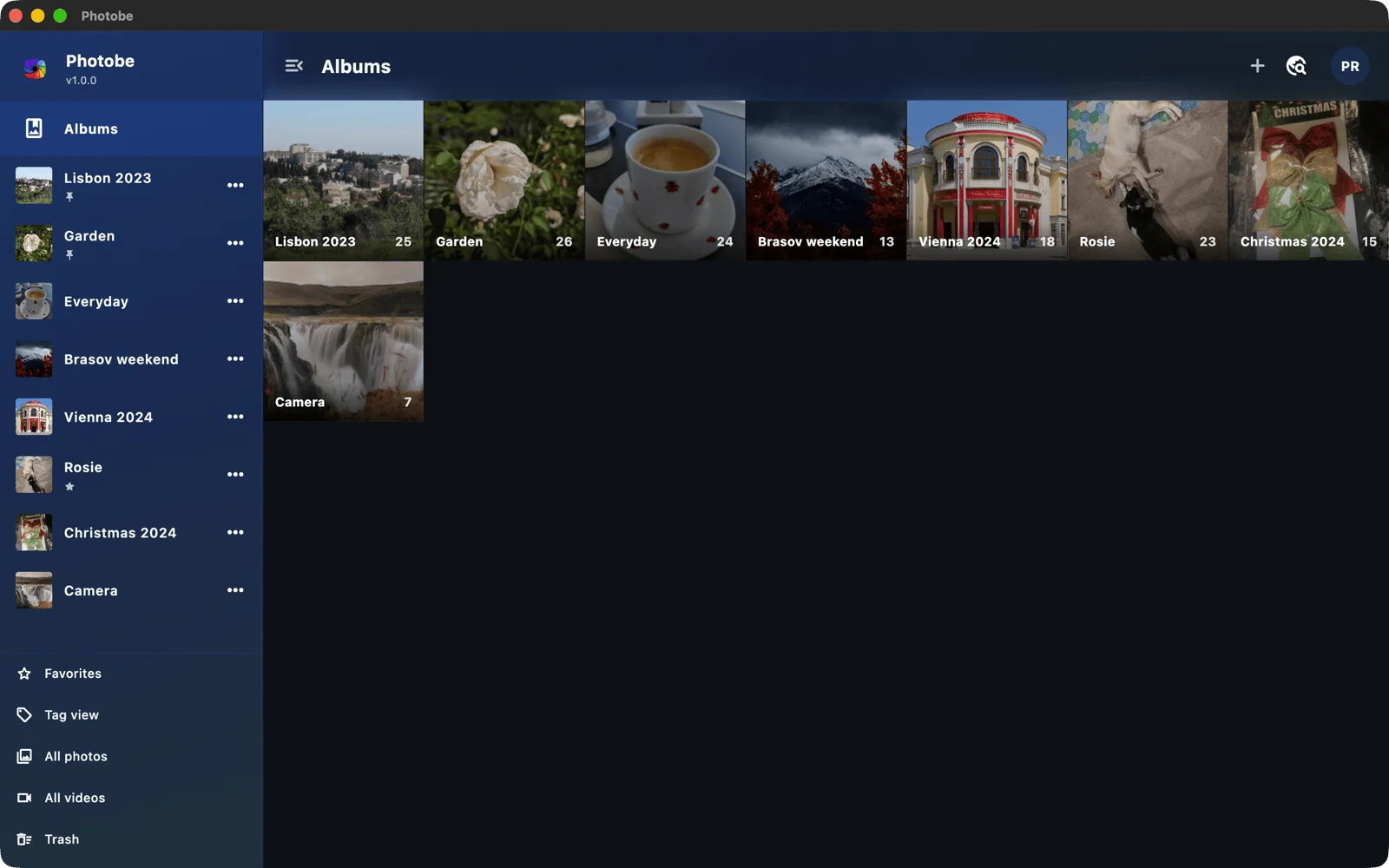
Task: Go to Favorites
Action: 131,674
